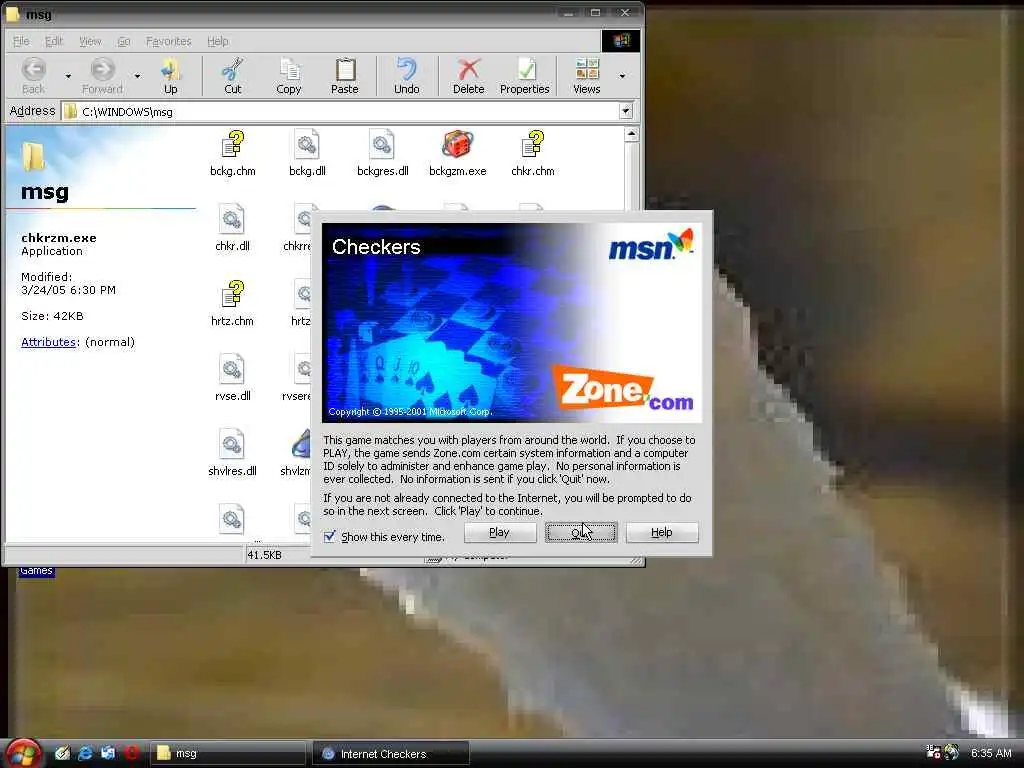Open the Edit menu

click(54, 41)
